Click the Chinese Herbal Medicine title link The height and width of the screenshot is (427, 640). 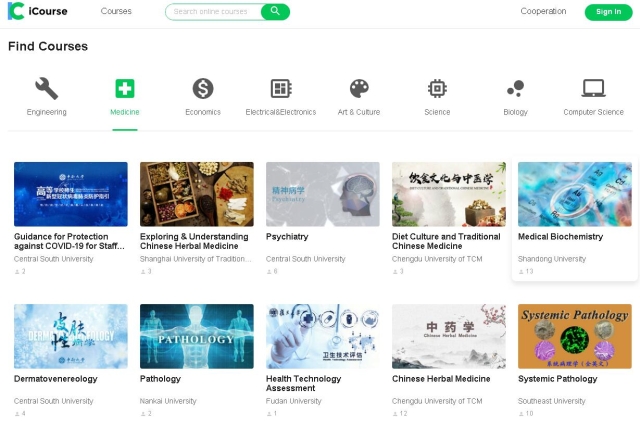coord(441,379)
